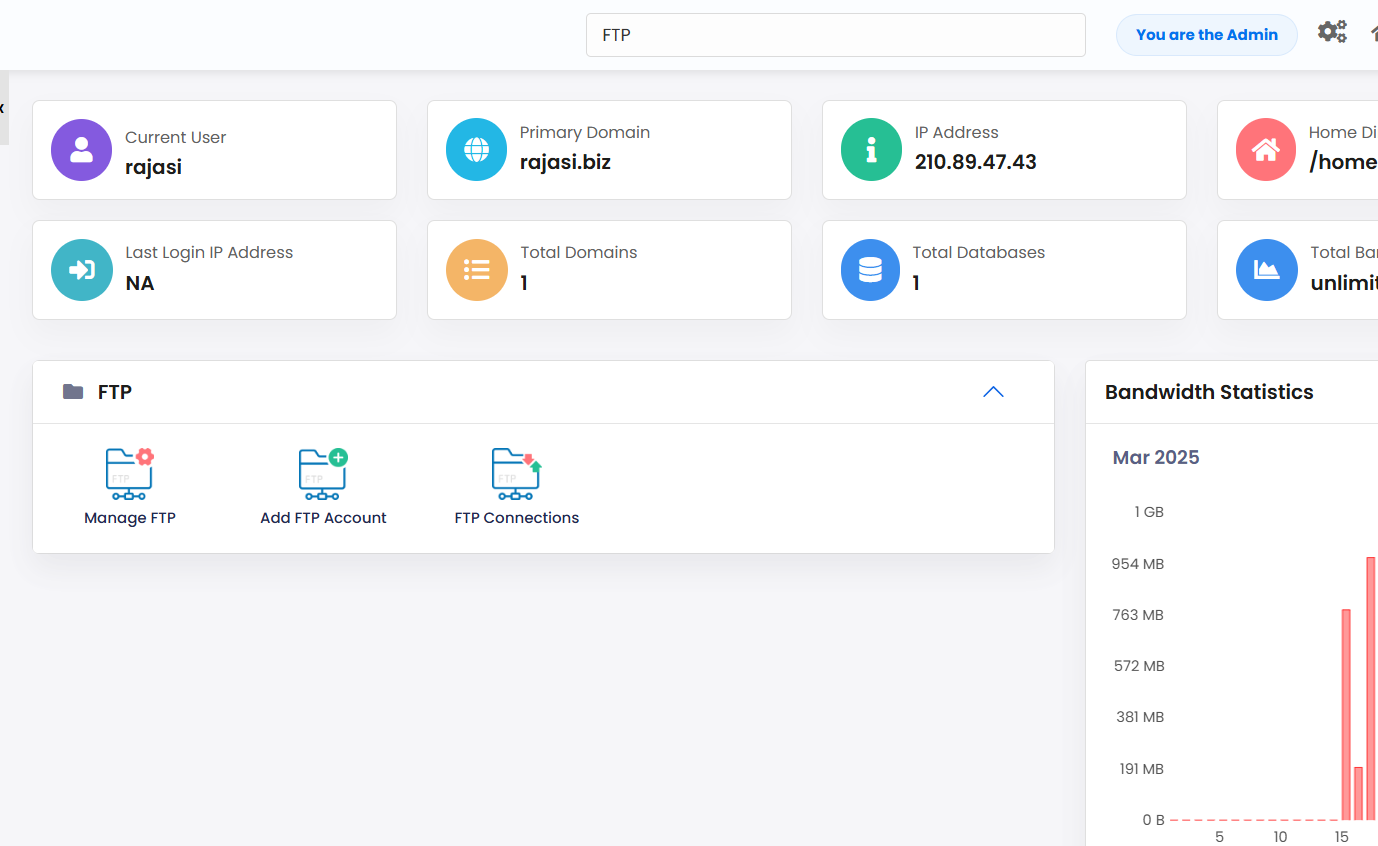Viewport: 1378px width, 846px height.
Task: Click the Total Bandwidth chart icon
Action: point(1266,270)
